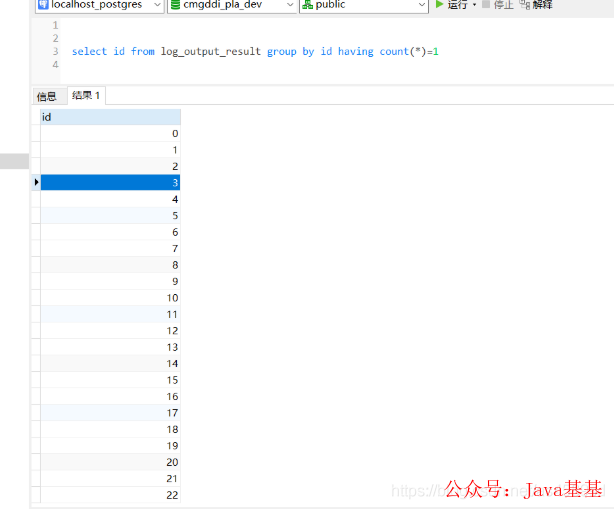Select result row with id 11
The image size is (614, 509).
(x=110, y=314)
